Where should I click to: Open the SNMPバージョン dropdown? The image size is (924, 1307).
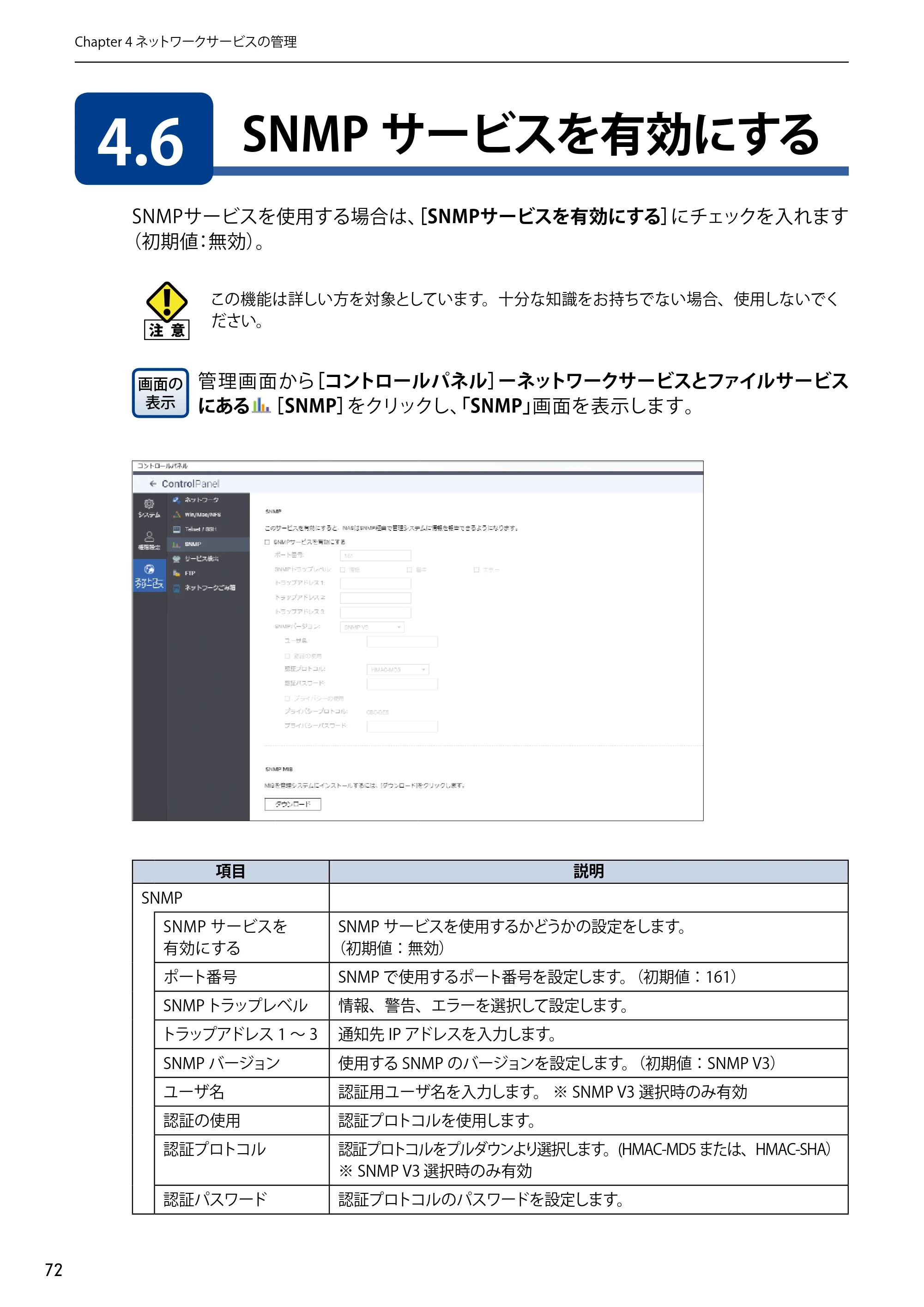372,627
